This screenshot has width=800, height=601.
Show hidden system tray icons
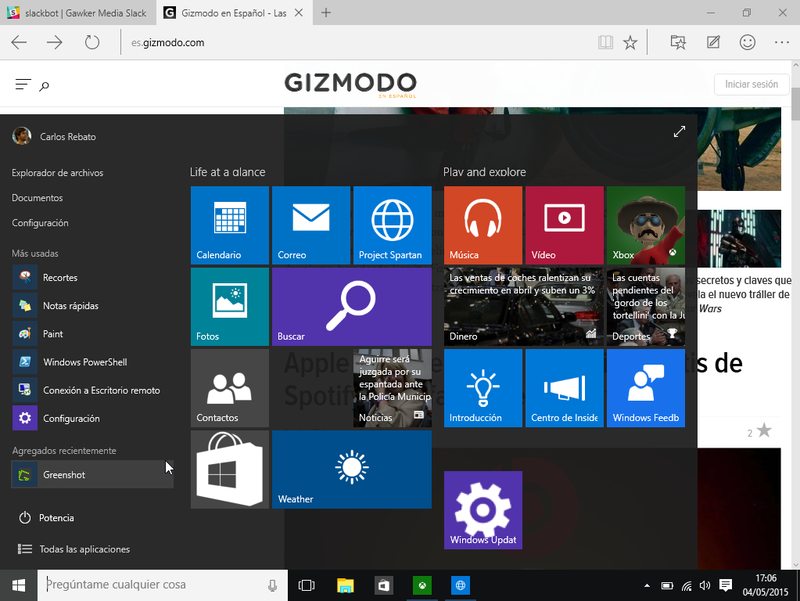(x=647, y=586)
